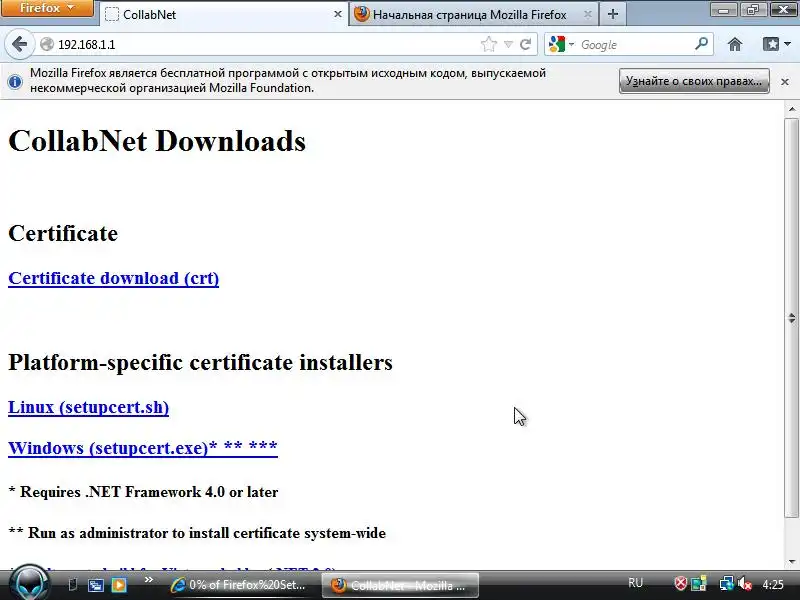Click the info icon in notification bar

click(15, 81)
